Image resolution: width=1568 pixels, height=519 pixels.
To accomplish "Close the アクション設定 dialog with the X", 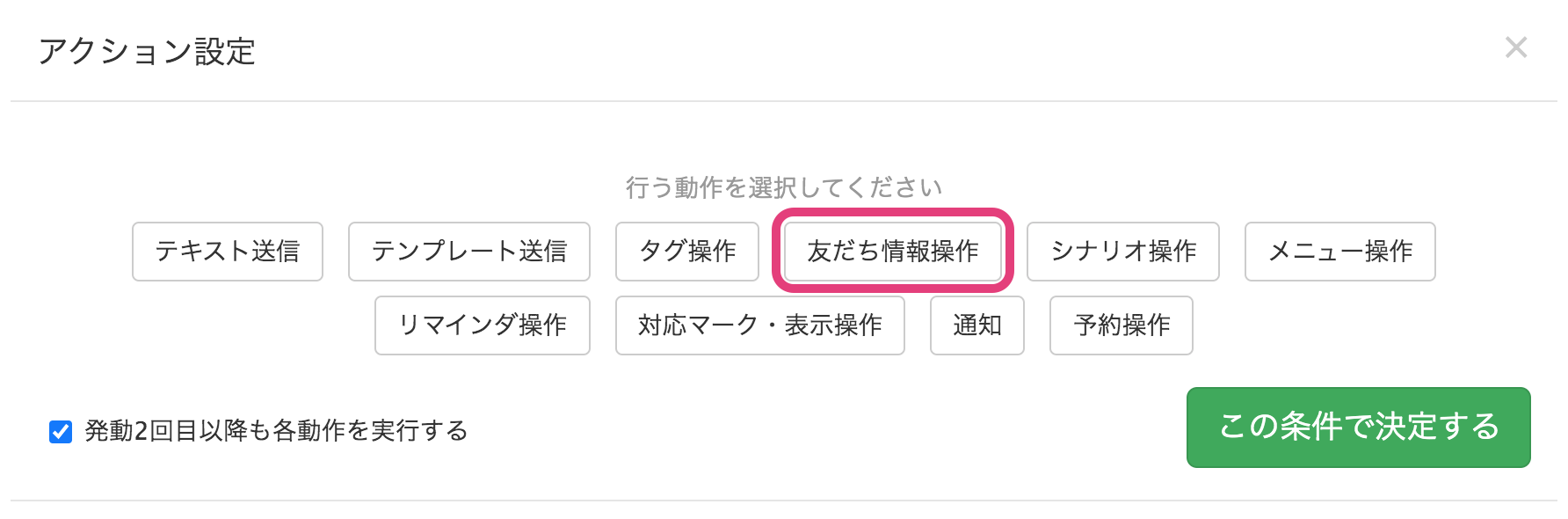I will (x=1515, y=48).
